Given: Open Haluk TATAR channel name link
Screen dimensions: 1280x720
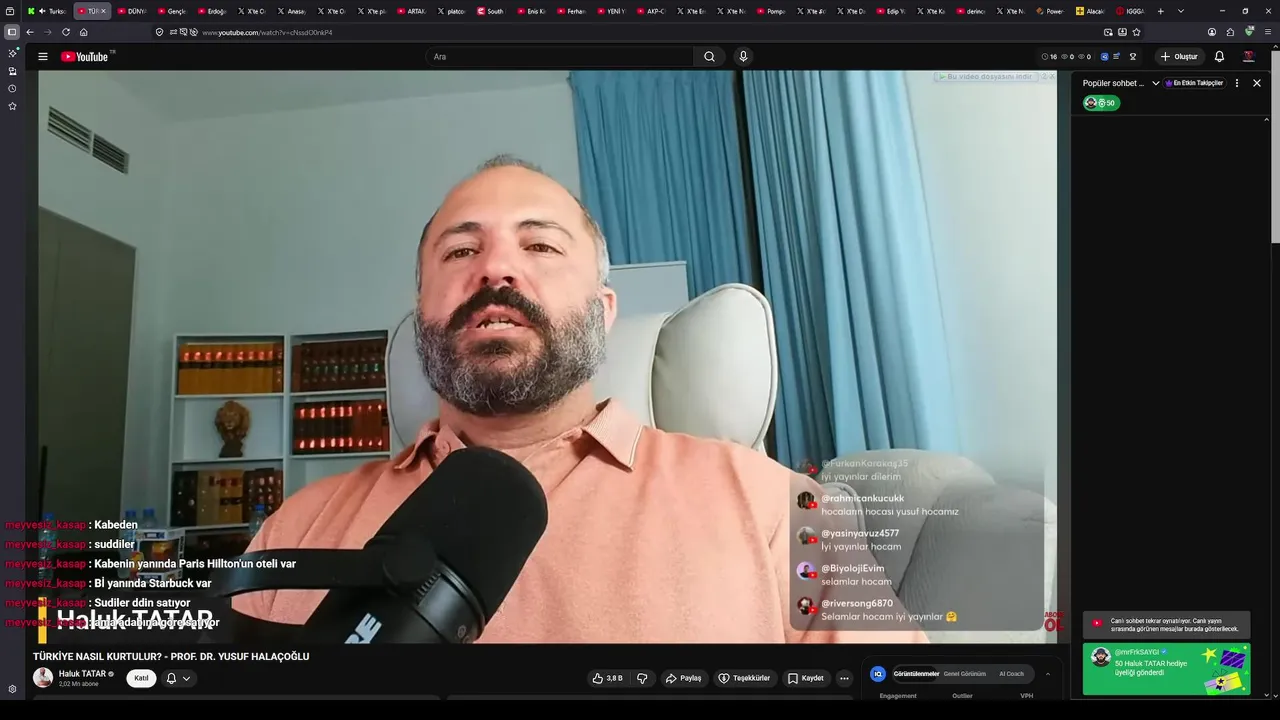Looking at the screenshot, I should tap(82, 674).
